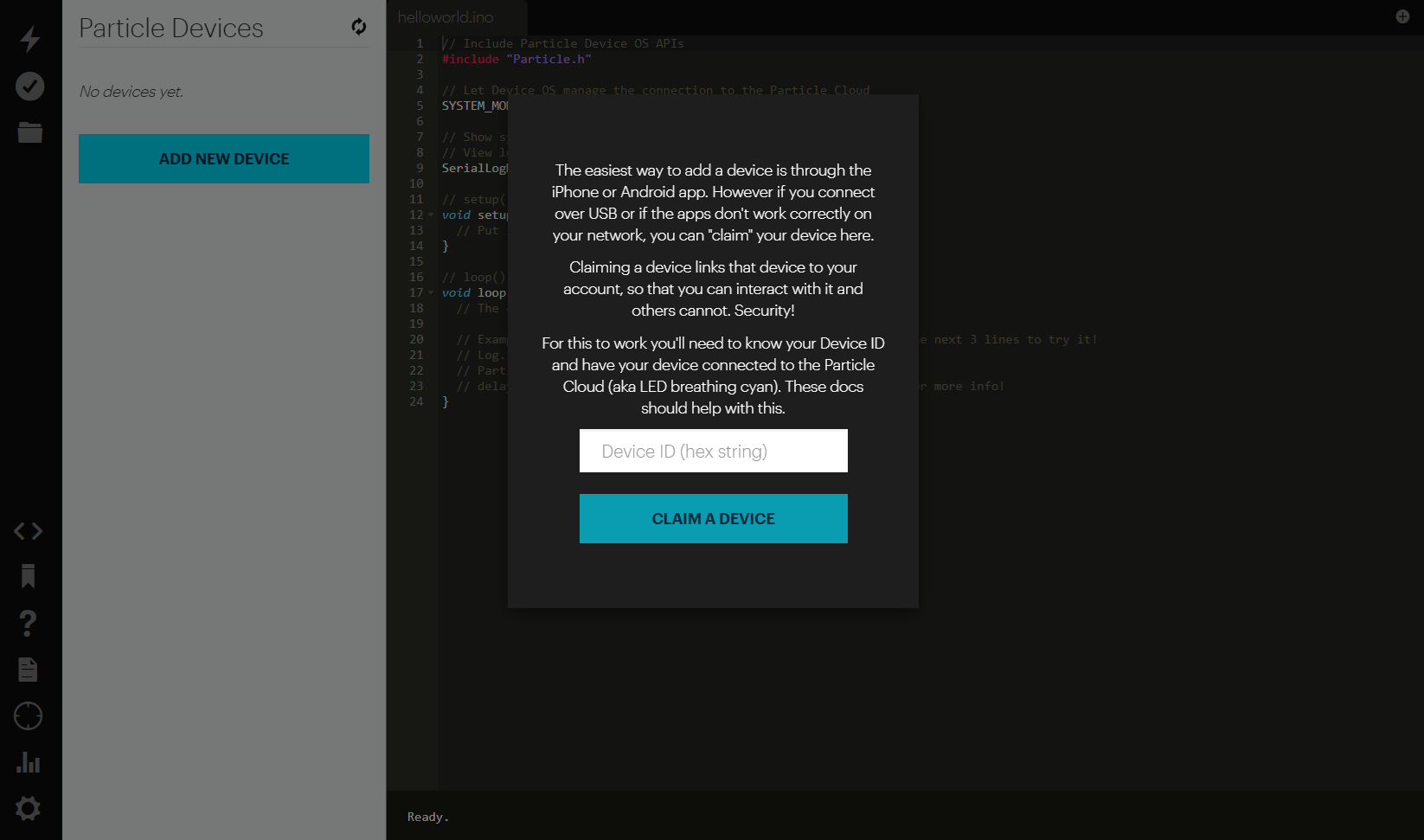1424x840 pixels.
Task: Click the ADD NEW DEVICE button
Action: point(223,158)
